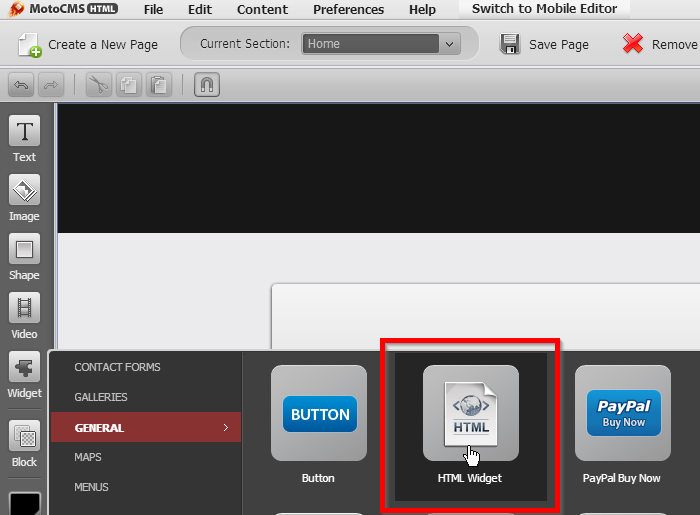Select the Video tool in sidebar
Screen dimensions: 700x515
click(24, 316)
